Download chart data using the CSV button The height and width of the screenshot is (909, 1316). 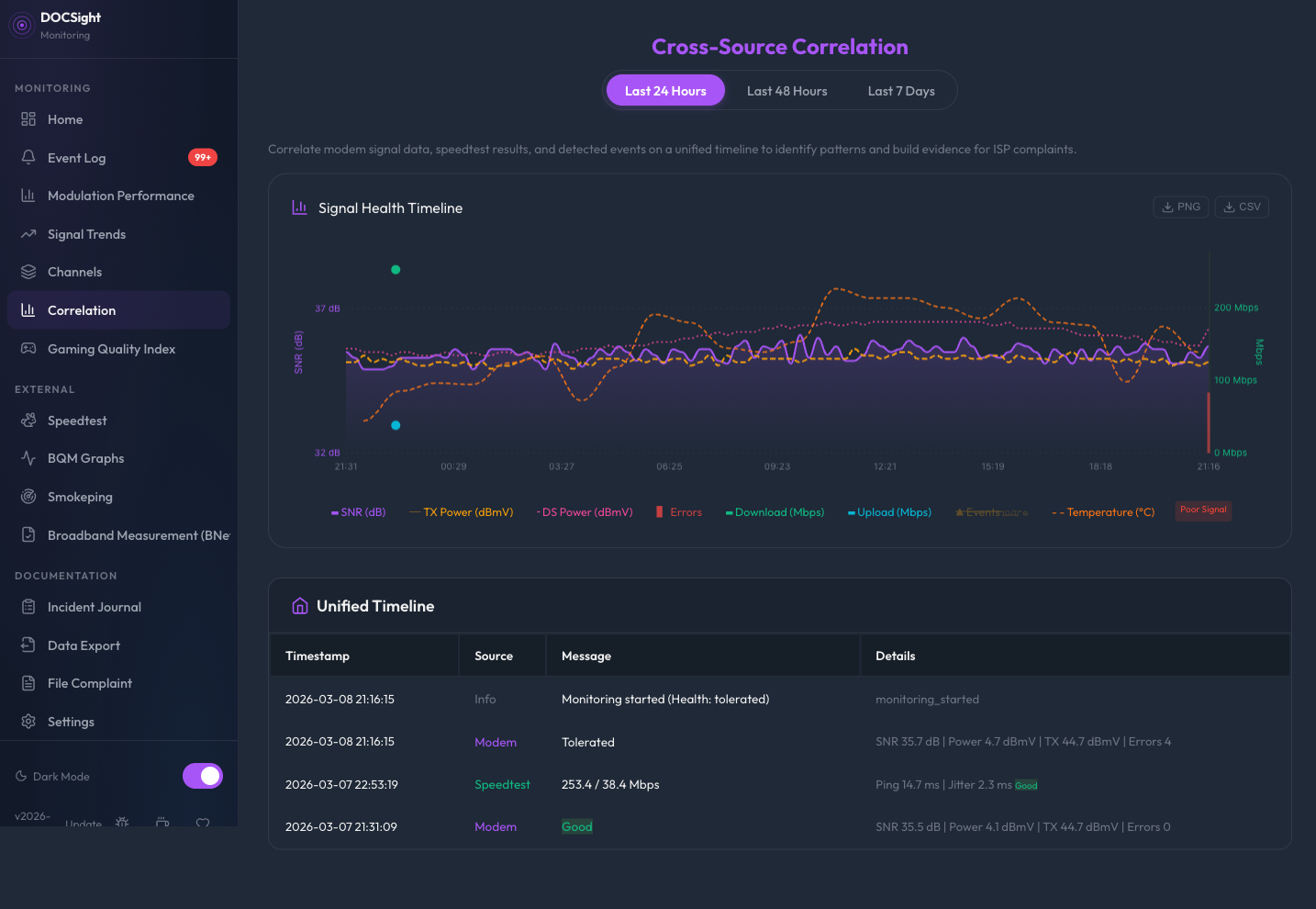point(1242,206)
